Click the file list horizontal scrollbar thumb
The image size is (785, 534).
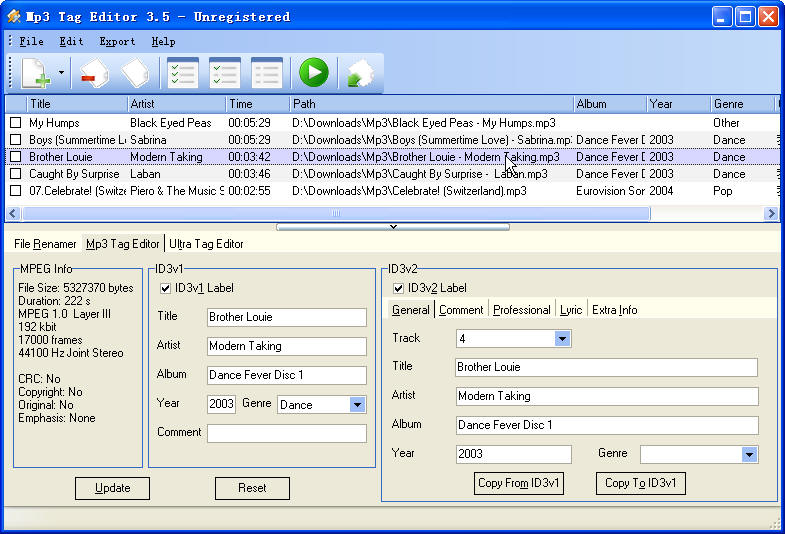click(336, 214)
